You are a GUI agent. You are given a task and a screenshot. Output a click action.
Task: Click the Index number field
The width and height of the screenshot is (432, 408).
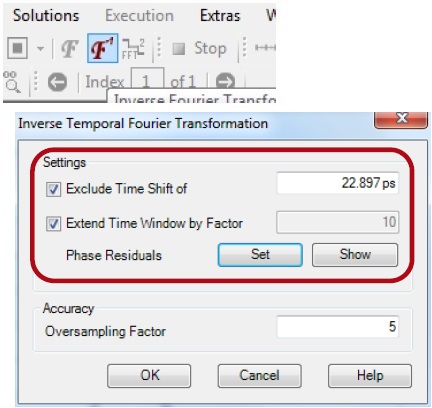(x=147, y=79)
